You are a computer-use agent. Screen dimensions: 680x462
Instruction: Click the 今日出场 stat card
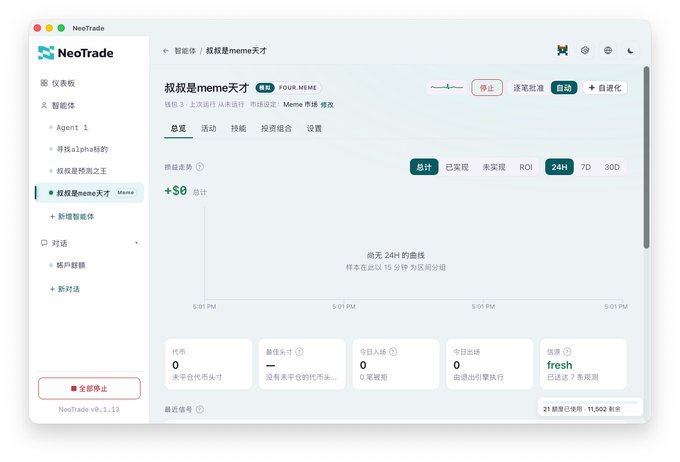click(x=490, y=364)
